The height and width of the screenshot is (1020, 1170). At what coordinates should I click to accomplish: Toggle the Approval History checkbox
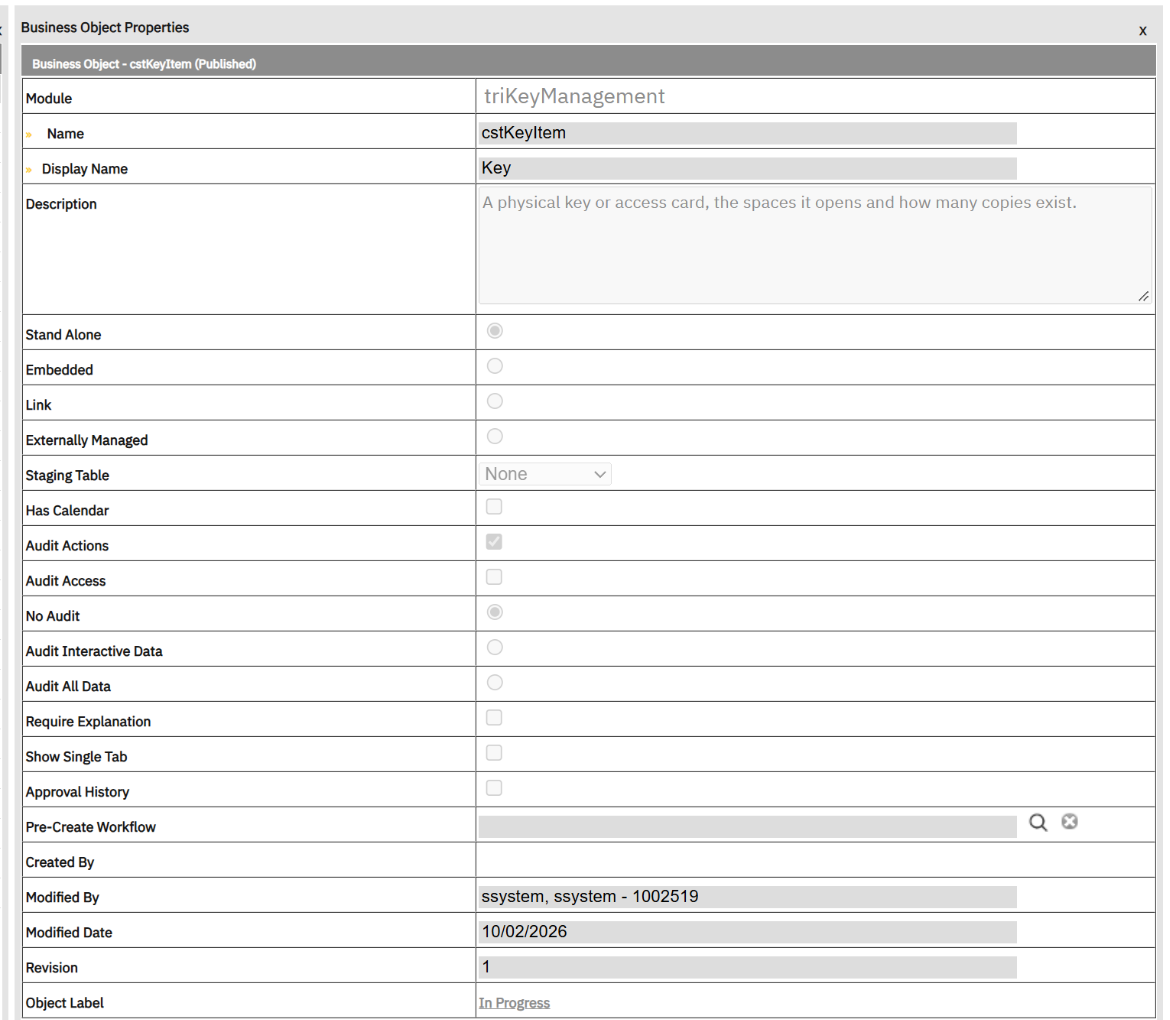[x=494, y=788]
